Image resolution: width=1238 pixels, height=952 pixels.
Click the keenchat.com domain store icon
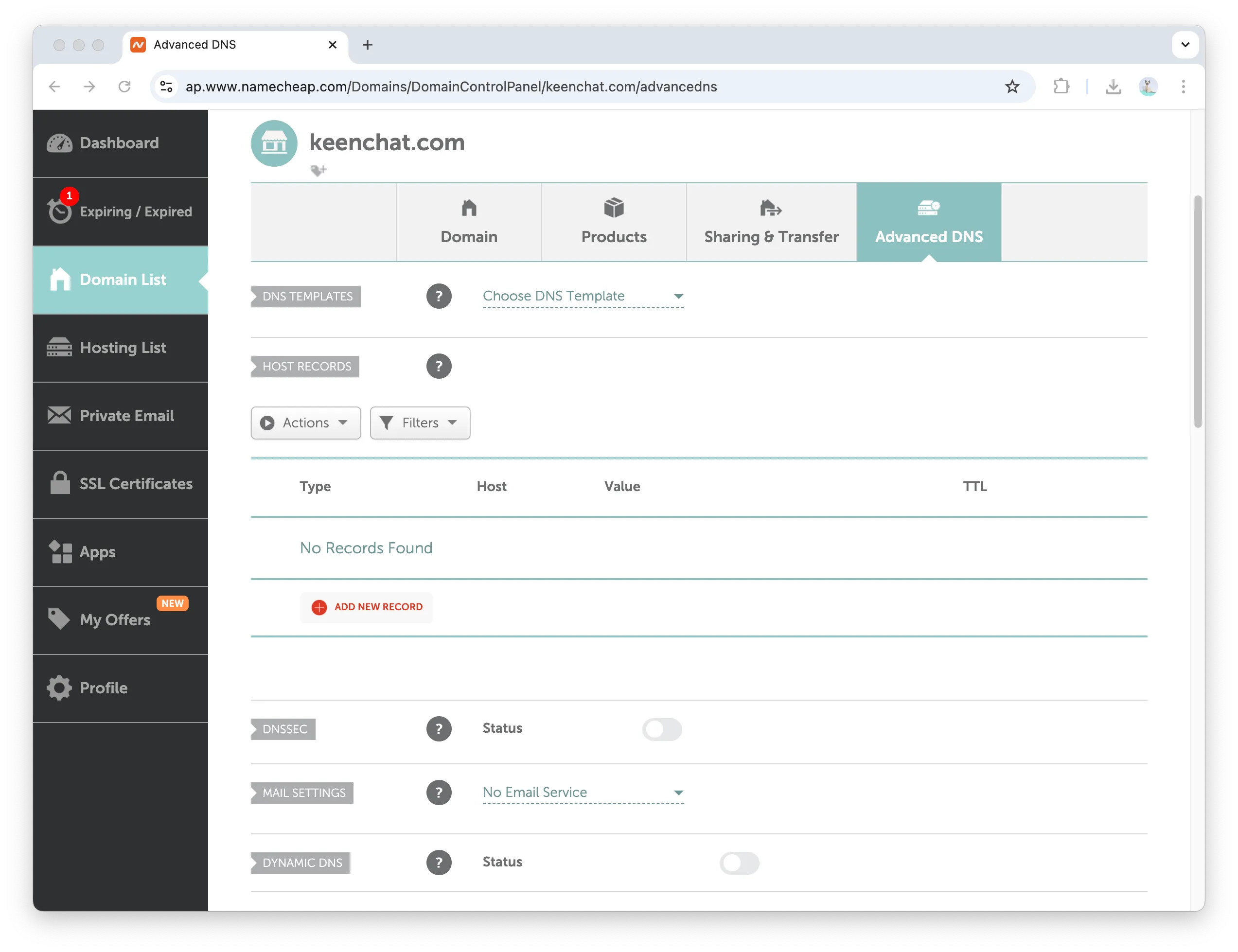[274, 143]
